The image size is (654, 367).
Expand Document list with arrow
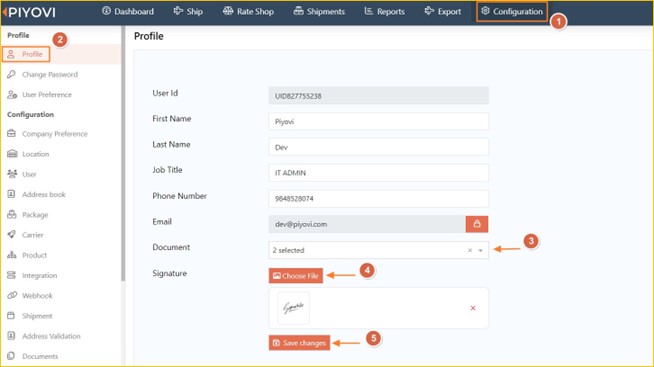click(480, 250)
